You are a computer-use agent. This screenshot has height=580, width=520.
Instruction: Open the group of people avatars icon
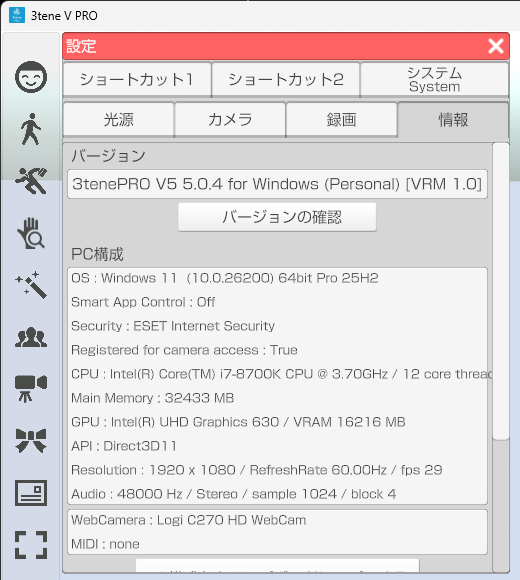(x=31, y=337)
